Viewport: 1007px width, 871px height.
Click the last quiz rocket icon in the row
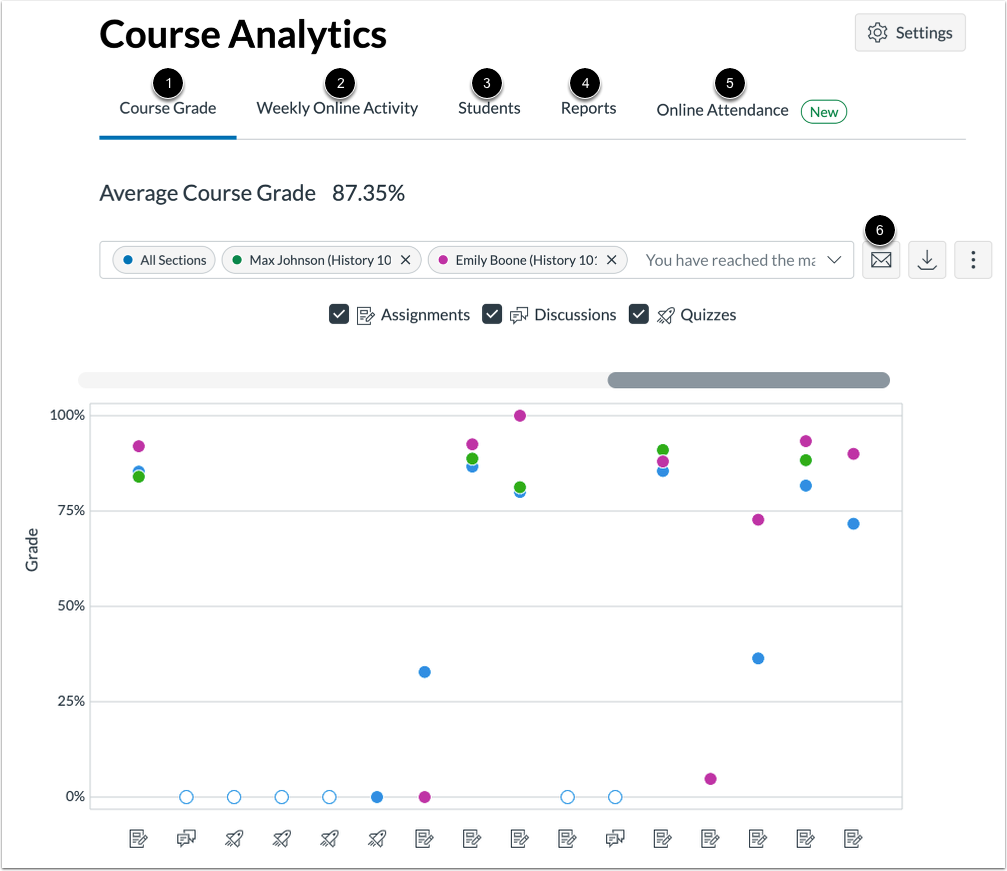tap(377, 838)
